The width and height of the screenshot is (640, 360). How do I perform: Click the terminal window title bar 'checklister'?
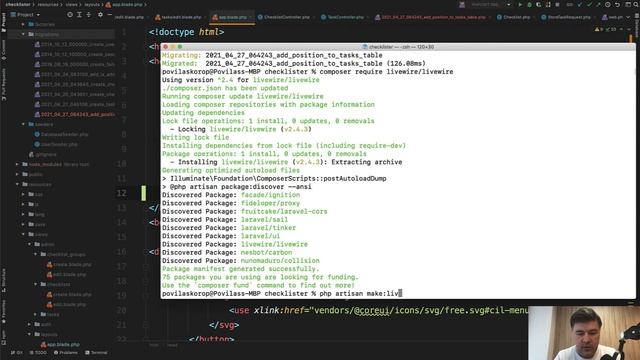[398, 47]
